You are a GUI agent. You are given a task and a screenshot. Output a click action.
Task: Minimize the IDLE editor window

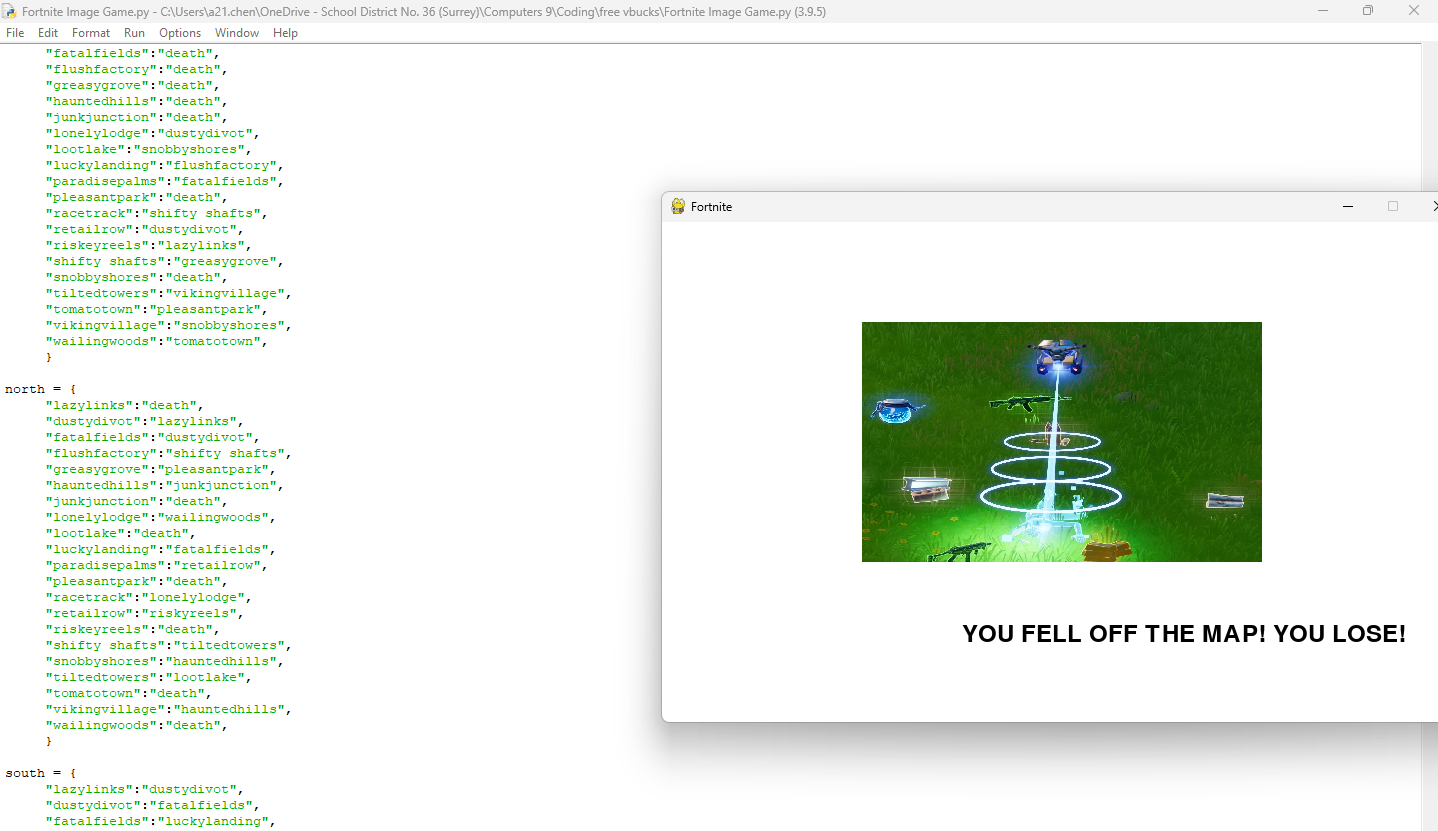click(1323, 11)
